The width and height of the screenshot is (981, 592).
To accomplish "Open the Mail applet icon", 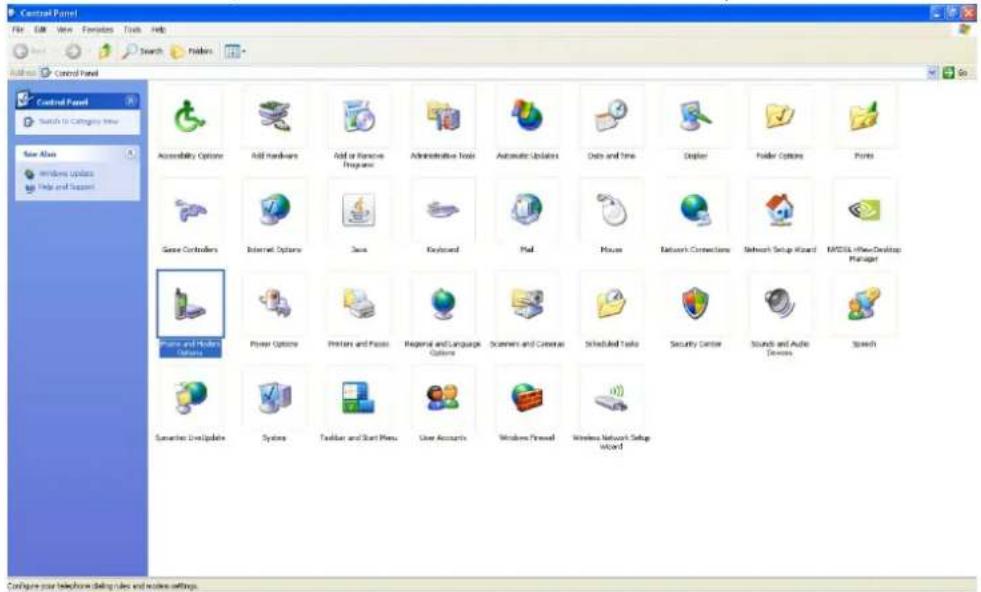I will (527, 211).
